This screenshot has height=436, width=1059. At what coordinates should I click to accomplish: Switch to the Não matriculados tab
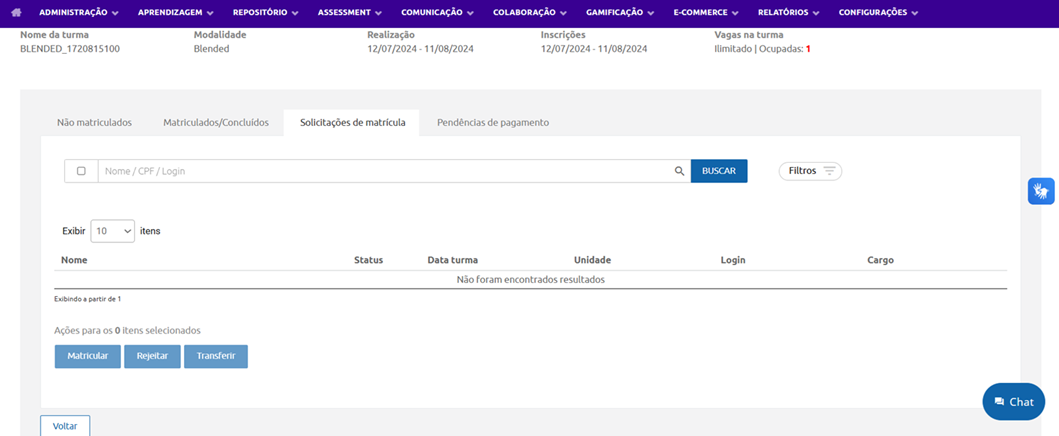94,123
